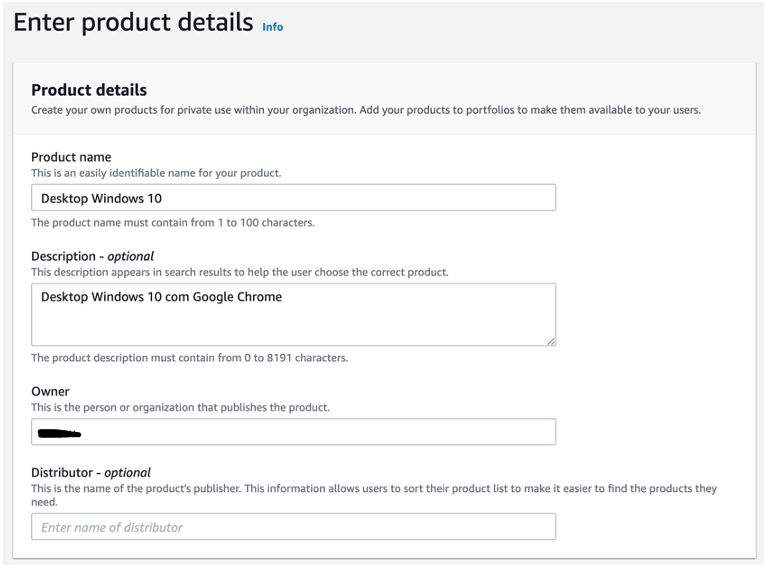767x571 pixels.
Task: Focus the Description text area
Action: click(293, 314)
